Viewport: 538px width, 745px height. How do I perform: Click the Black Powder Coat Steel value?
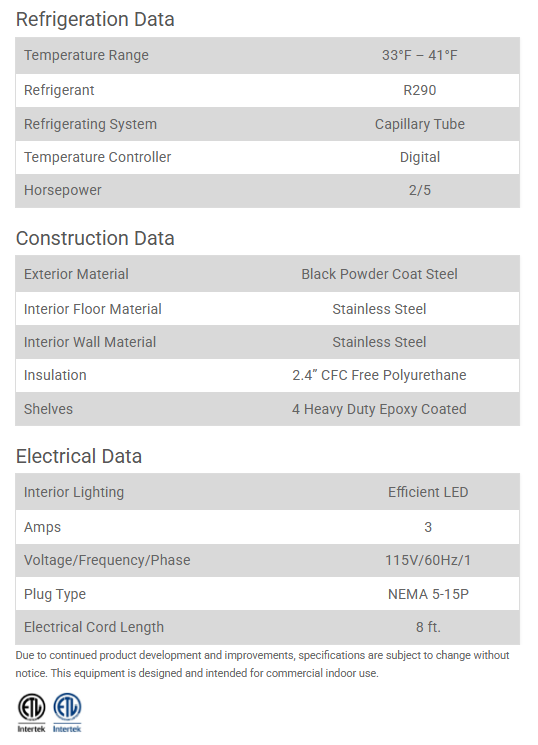coord(379,274)
